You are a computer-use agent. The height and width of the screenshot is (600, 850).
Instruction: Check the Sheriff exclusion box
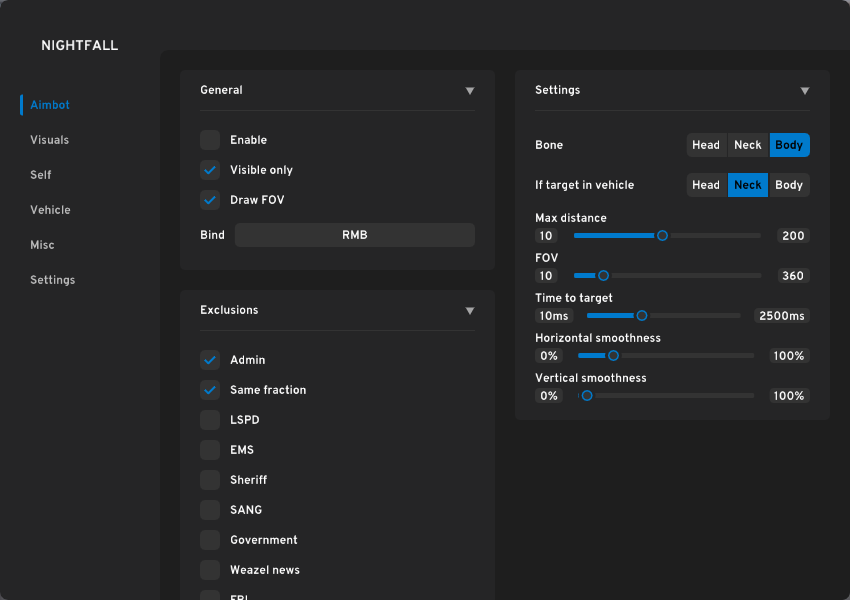click(x=210, y=480)
